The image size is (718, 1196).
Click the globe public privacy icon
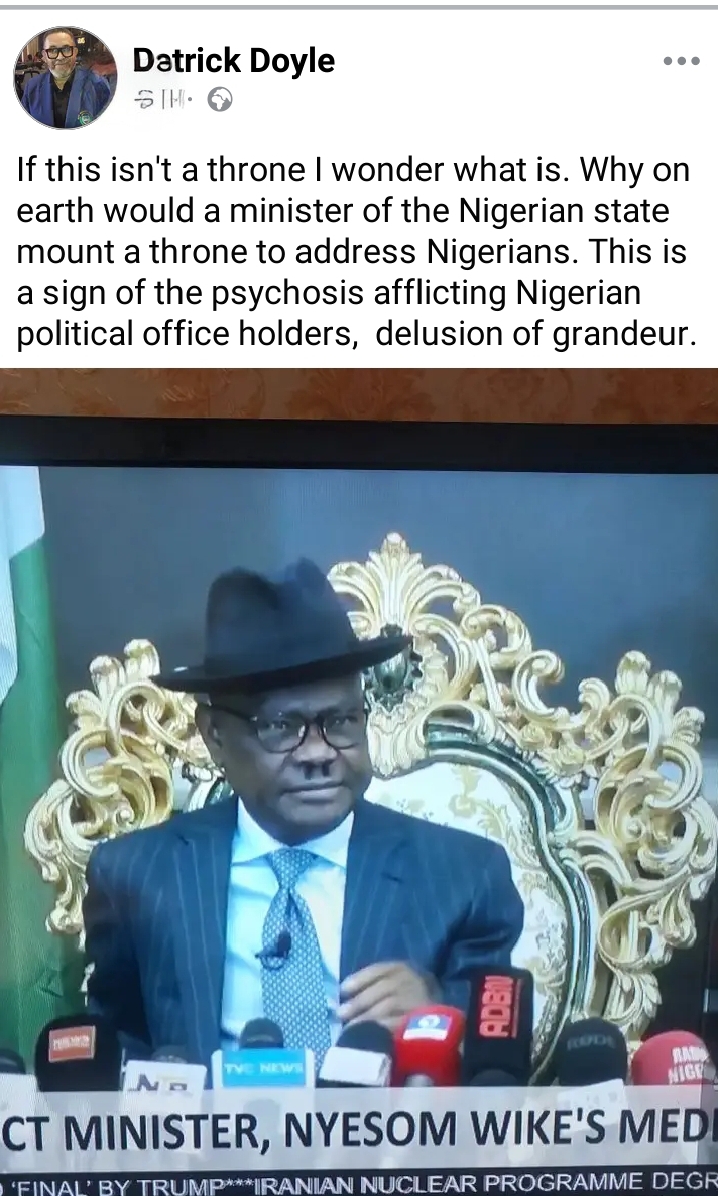coord(220,99)
